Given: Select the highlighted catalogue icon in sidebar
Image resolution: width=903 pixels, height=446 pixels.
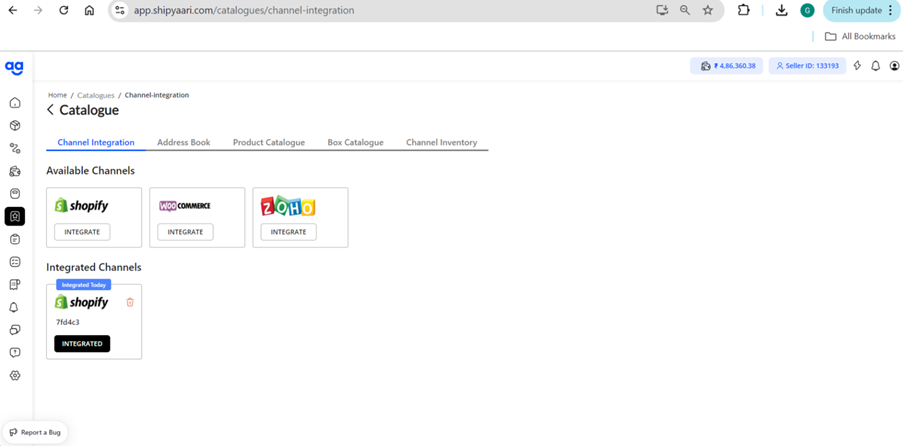Looking at the screenshot, I should coord(15,216).
